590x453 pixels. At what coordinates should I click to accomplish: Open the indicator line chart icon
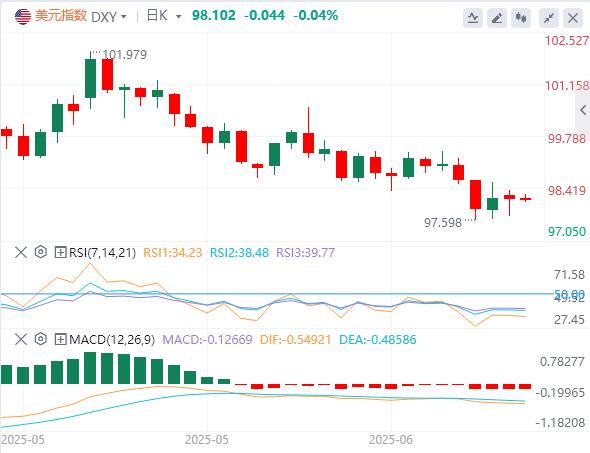click(x=473, y=18)
